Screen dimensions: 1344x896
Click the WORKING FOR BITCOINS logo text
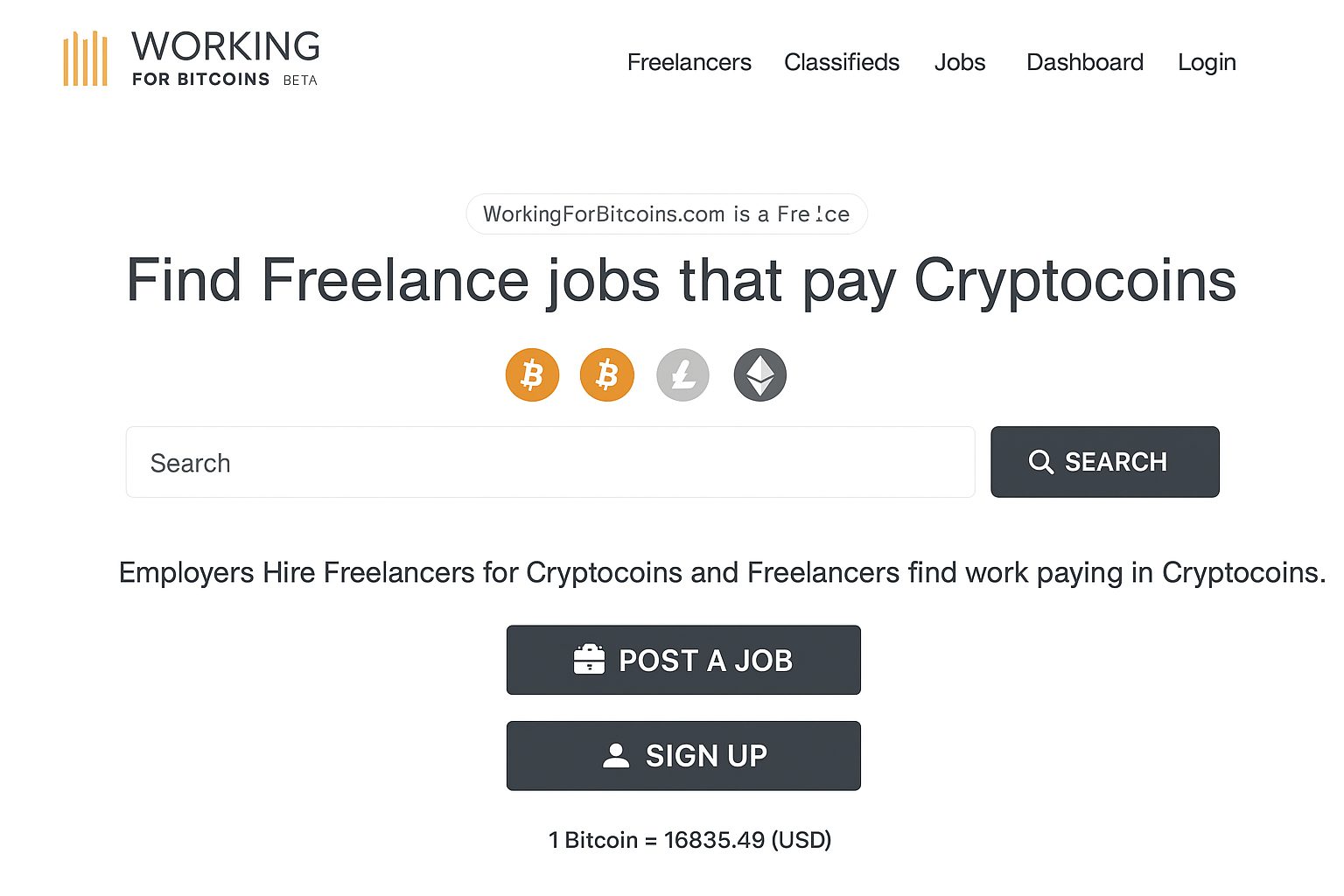225,59
